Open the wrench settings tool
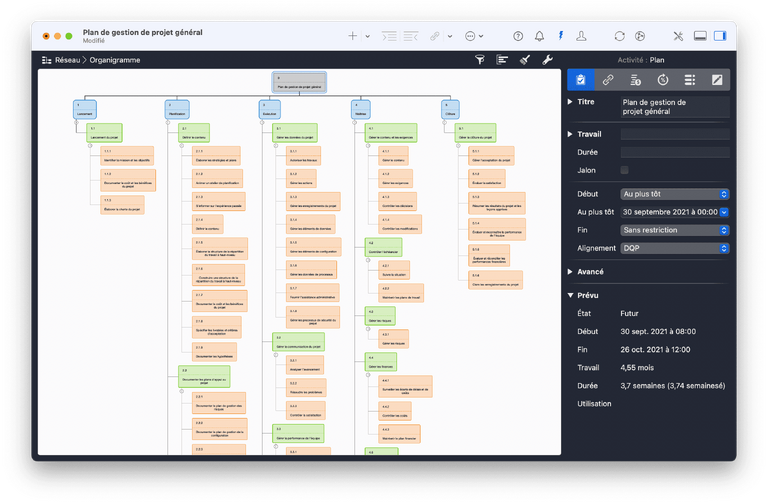Screen dimensions: 768x503 (547, 60)
